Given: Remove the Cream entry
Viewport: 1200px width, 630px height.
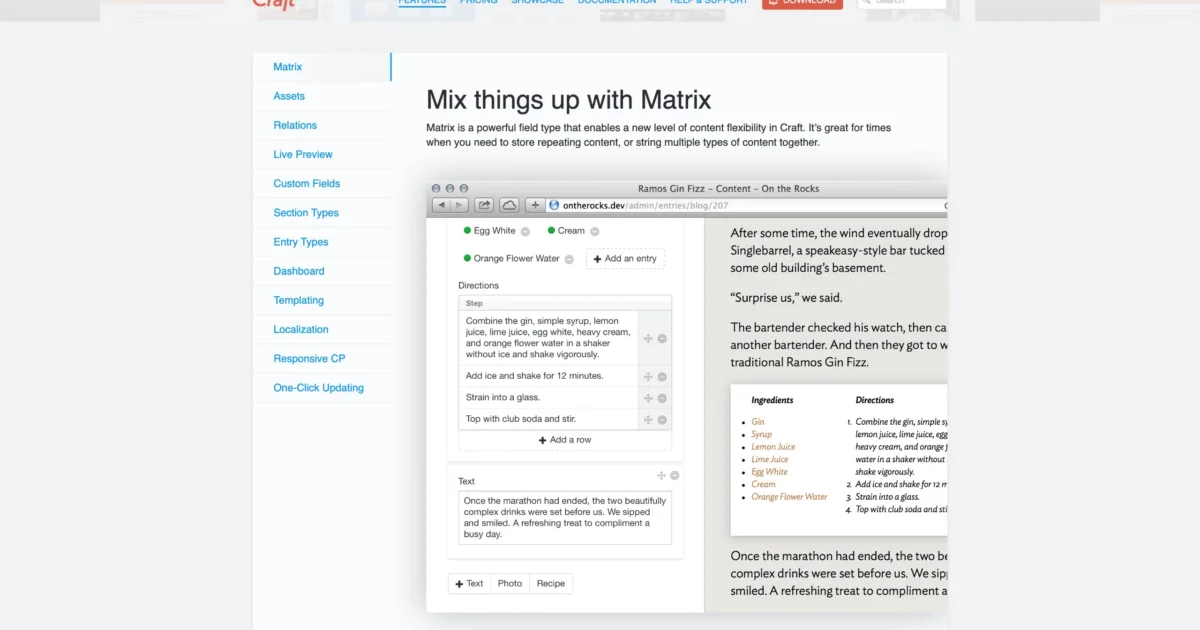Looking at the screenshot, I should [x=594, y=231].
